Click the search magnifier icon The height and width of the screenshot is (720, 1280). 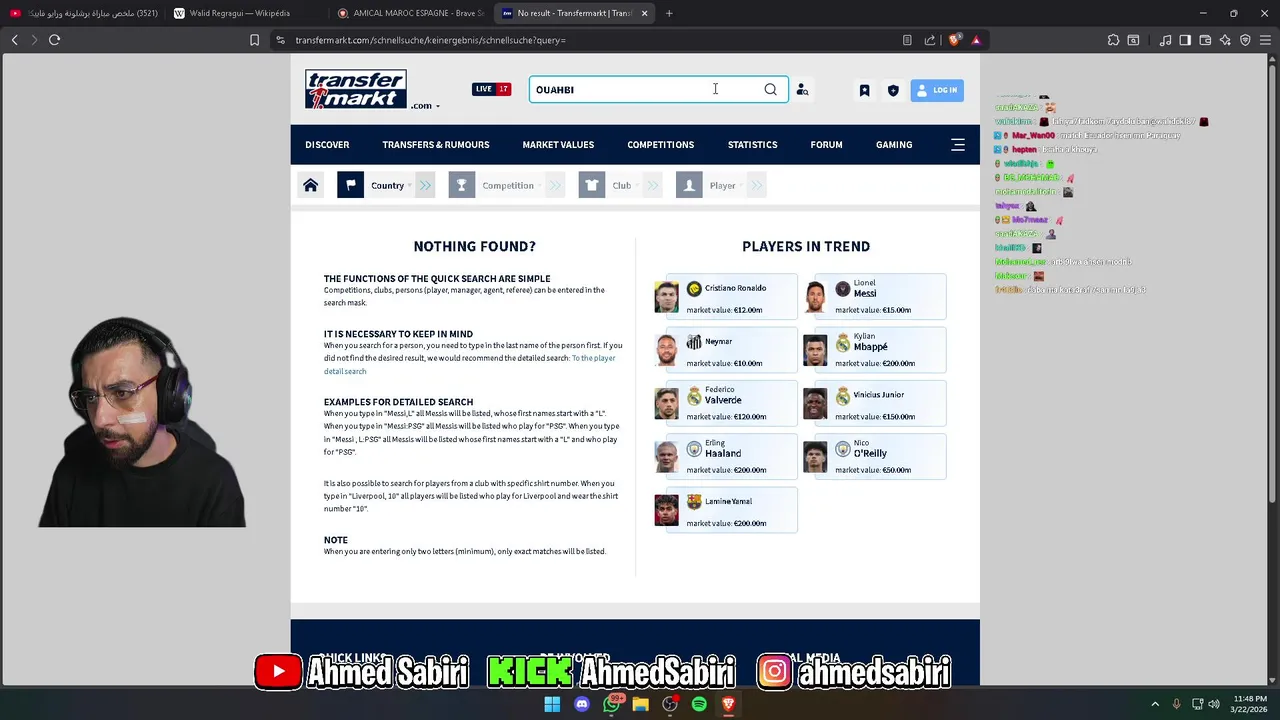point(770,90)
